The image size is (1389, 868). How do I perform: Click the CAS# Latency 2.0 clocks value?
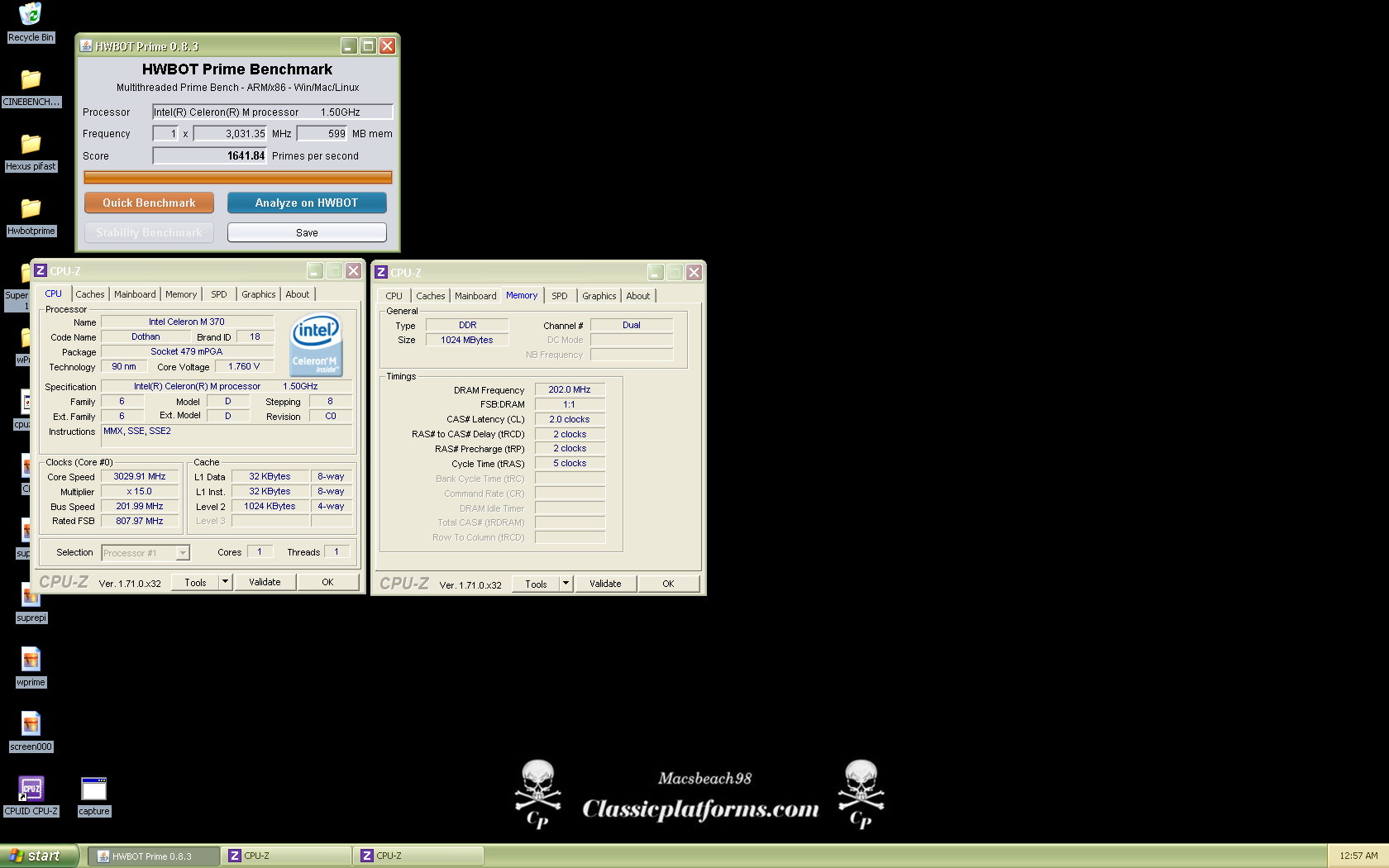[570, 419]
